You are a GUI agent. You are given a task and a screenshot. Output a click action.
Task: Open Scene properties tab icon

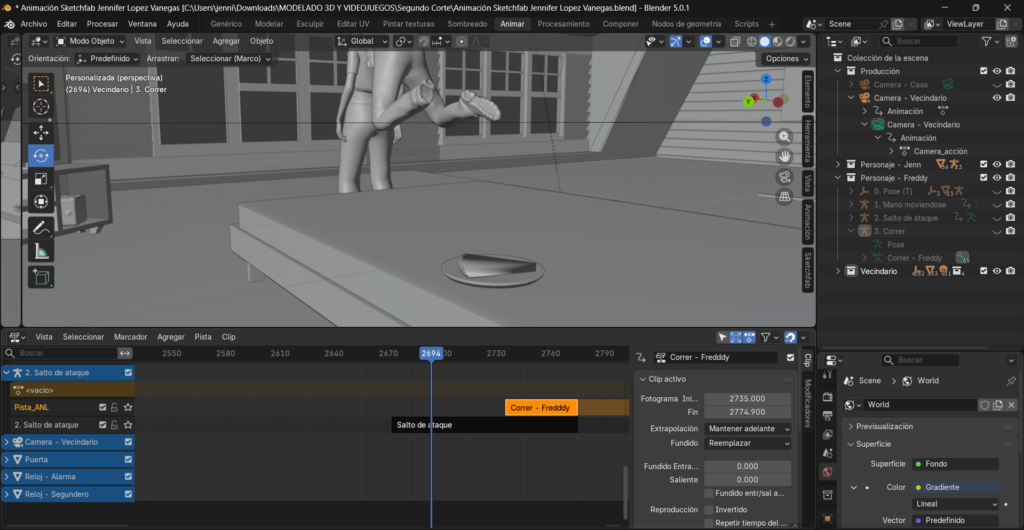[x=827, y=453]
